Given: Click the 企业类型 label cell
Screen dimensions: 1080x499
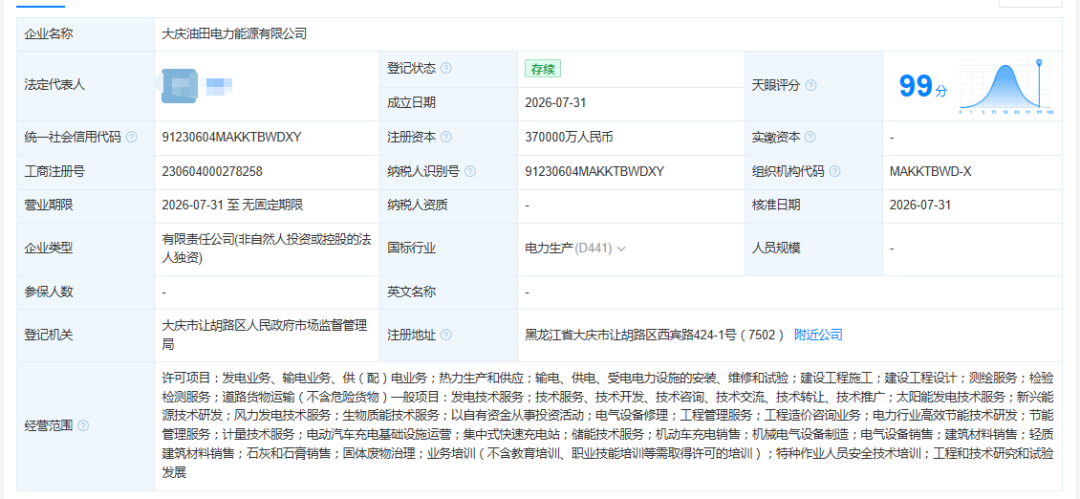Looking at the screenshot, I should point(86,248).
